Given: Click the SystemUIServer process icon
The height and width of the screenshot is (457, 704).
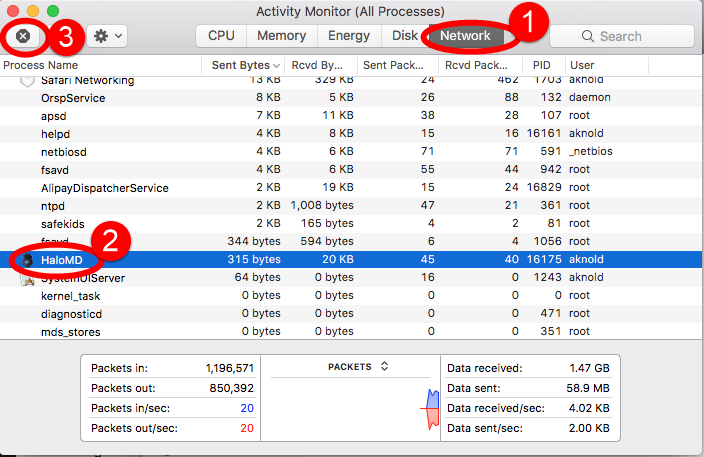Looking at the screenshot, I should point(27,278).
